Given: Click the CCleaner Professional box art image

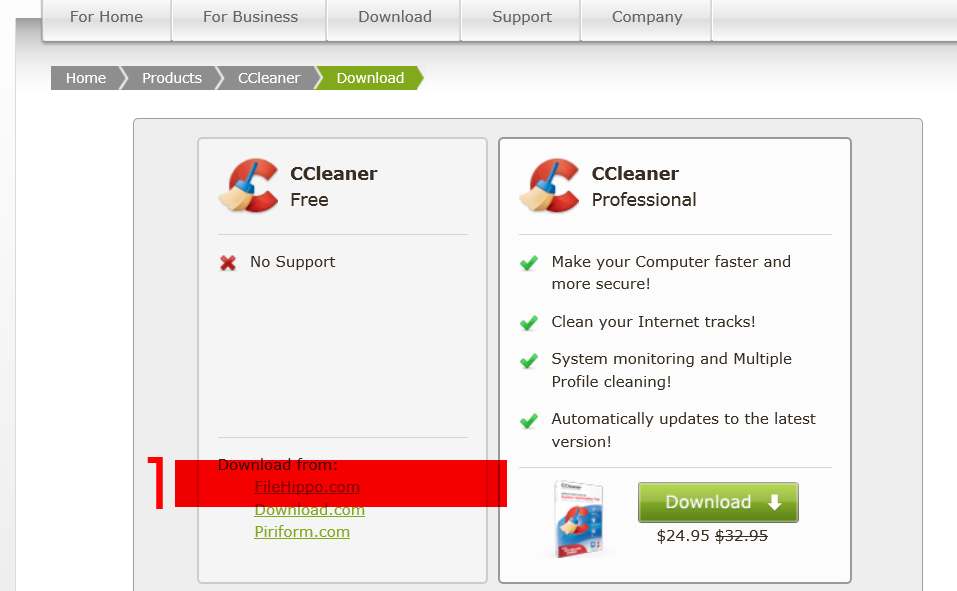Looking at the screenshot, I should [579, 519].
